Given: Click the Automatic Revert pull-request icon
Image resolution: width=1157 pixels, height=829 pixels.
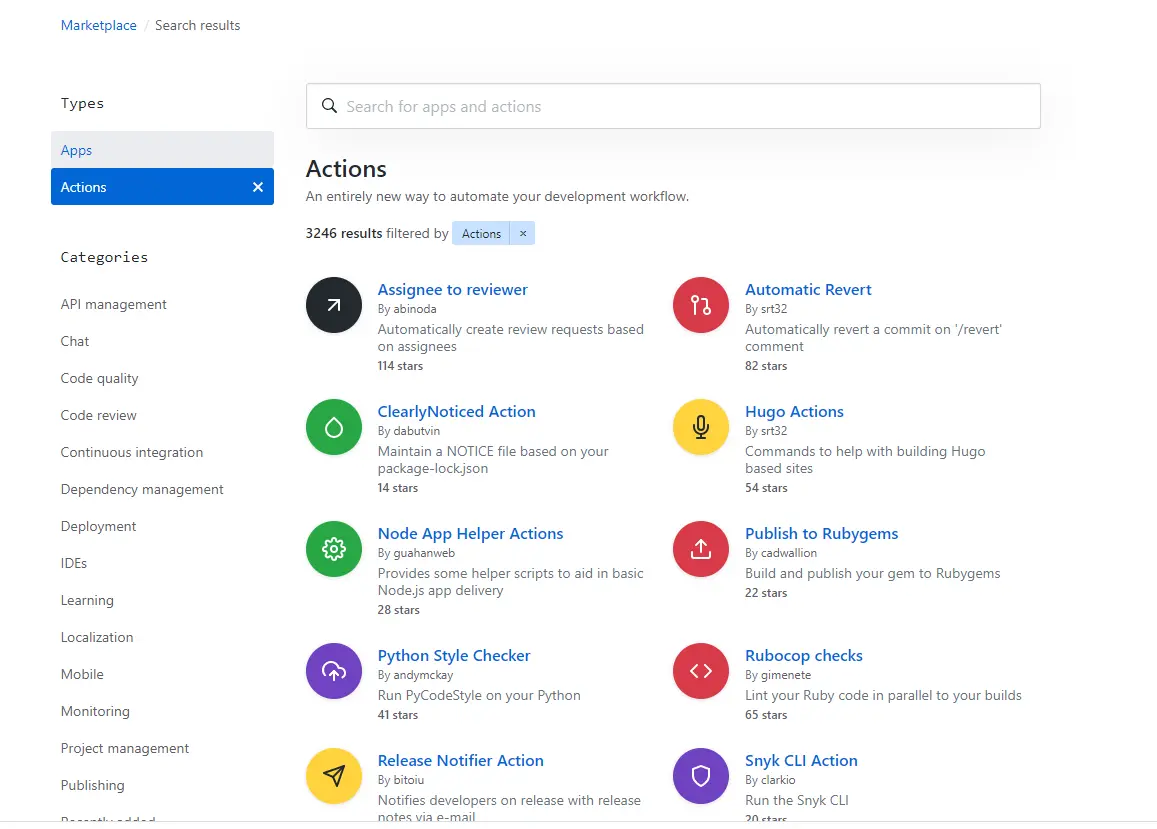Looking at the screenshot, I should coord(700,305).
